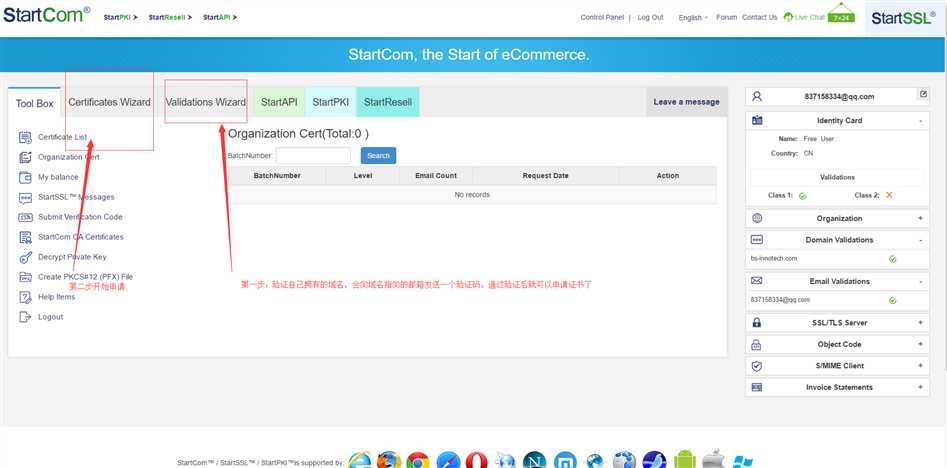The image size is (947, 468).
Task: Open the Validations Wizard tab
Action: (205, 102)
